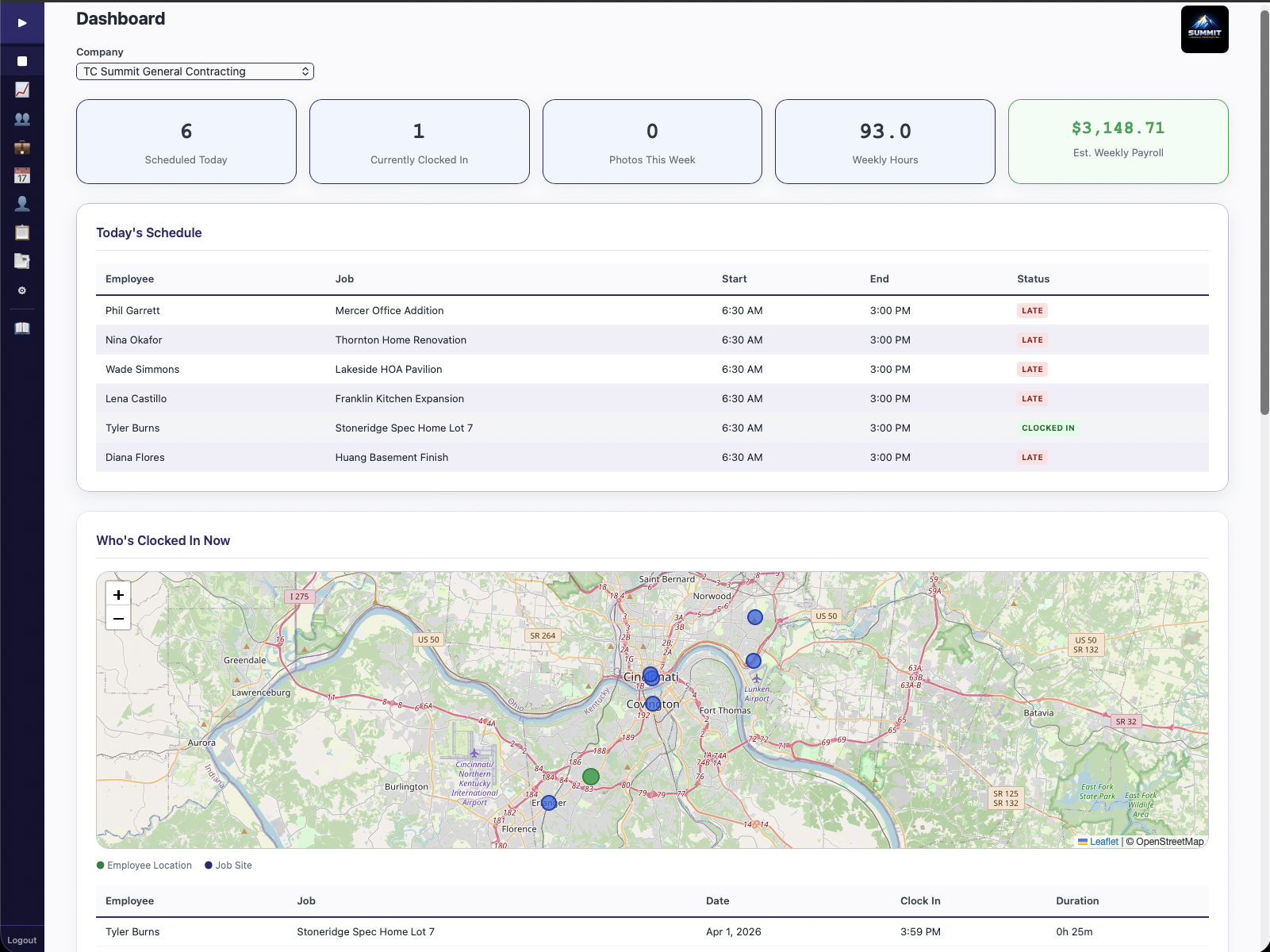Image resolution: width=1270 pixels, height=952 pixels.
Task: Select the clipboard icon in sidebar
Action: coord(22,232)
